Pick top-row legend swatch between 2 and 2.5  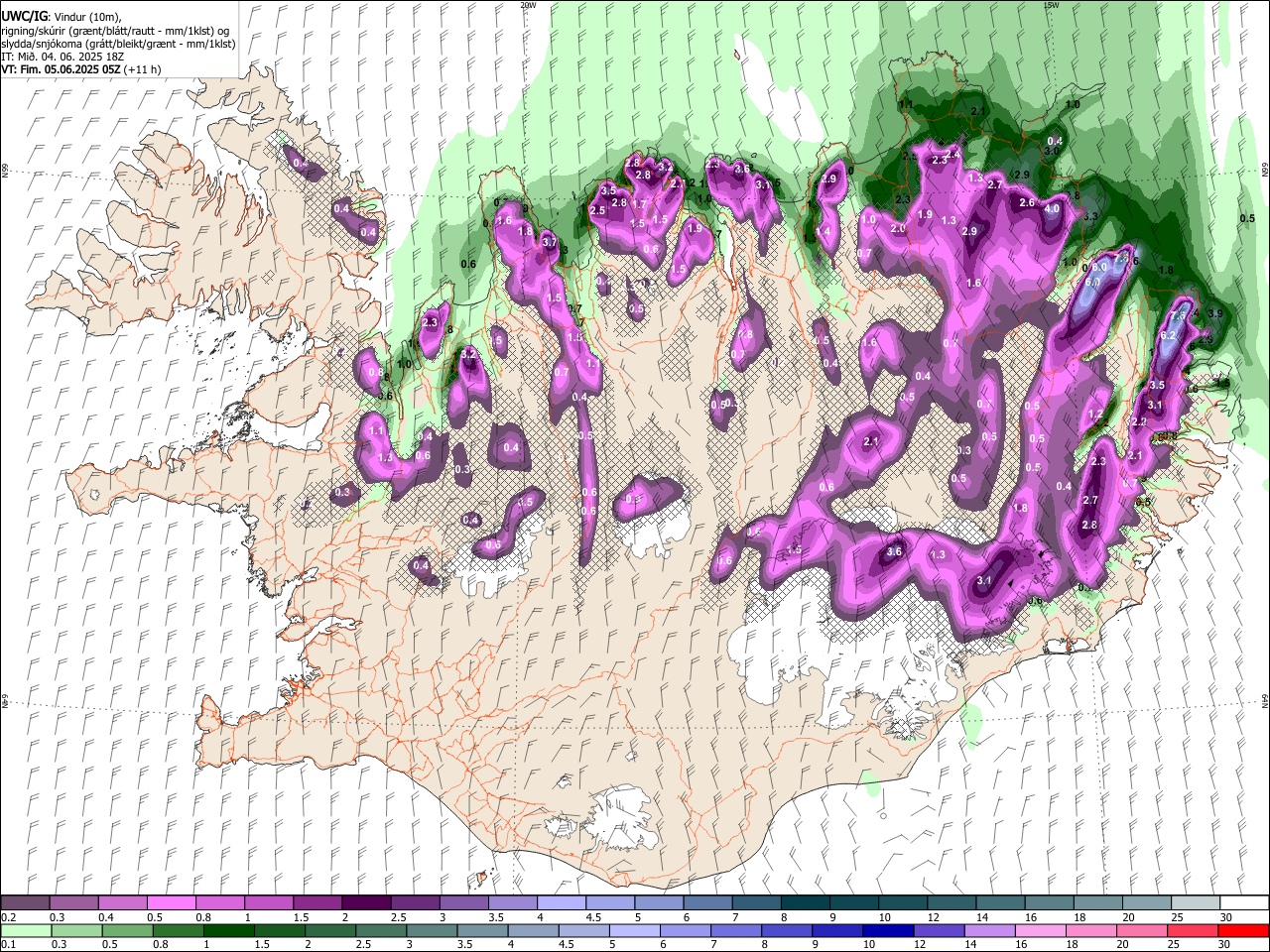[365, 902]
